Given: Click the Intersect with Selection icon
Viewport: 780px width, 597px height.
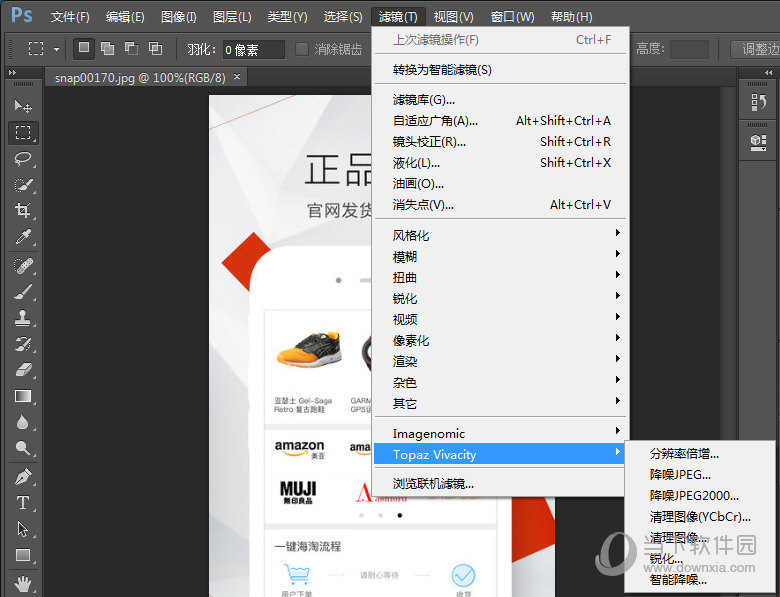Looking at the screenshot, I should 155,48.
